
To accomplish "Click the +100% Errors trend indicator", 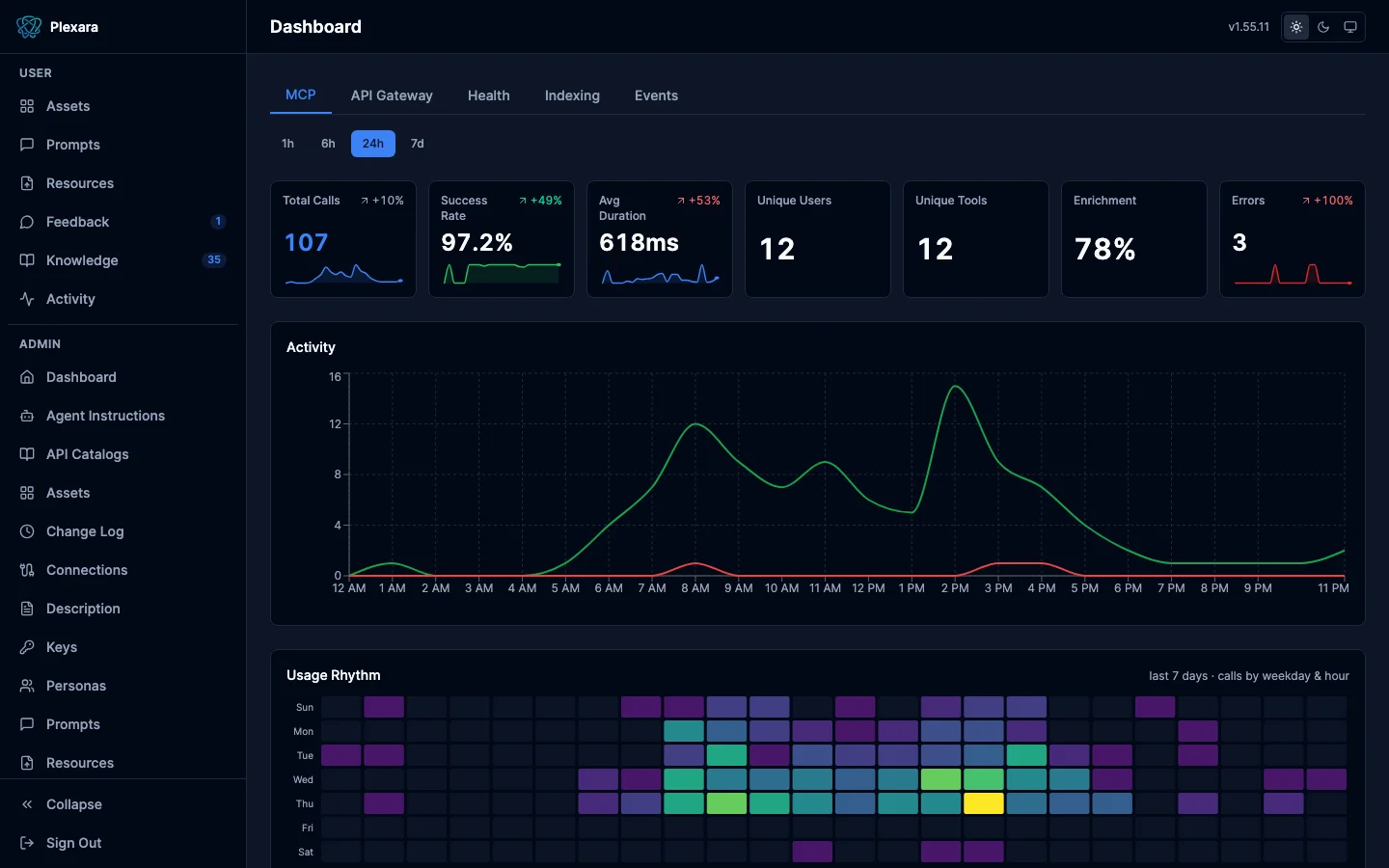I will click(x=1327, y=201).
